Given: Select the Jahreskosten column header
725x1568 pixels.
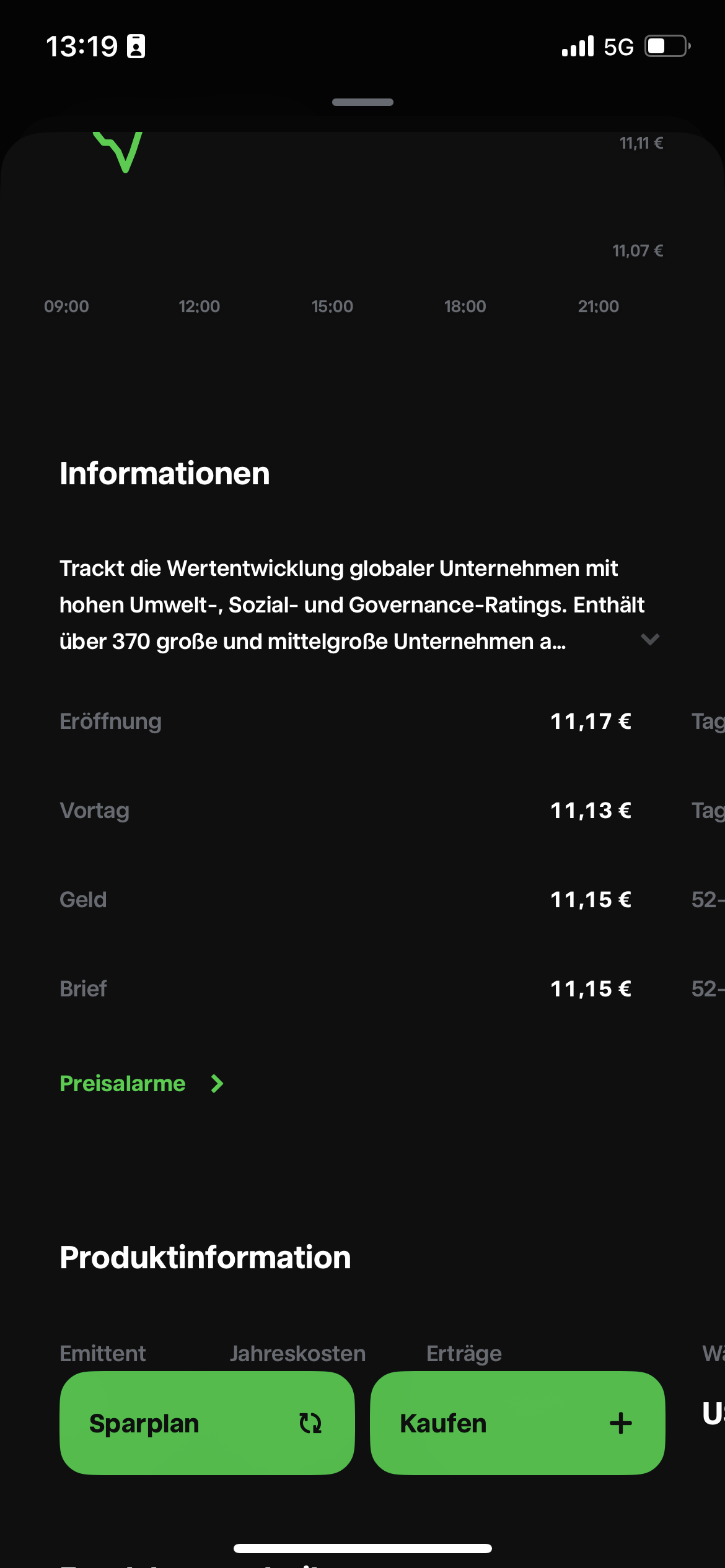Looking at the screenshot, I should coord(297,1354).
